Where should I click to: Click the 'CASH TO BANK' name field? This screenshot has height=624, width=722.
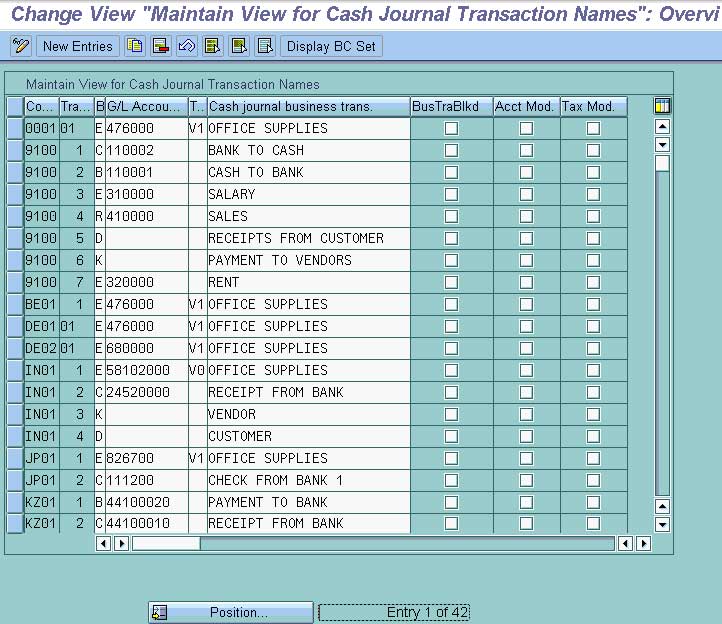click(309, 172)
